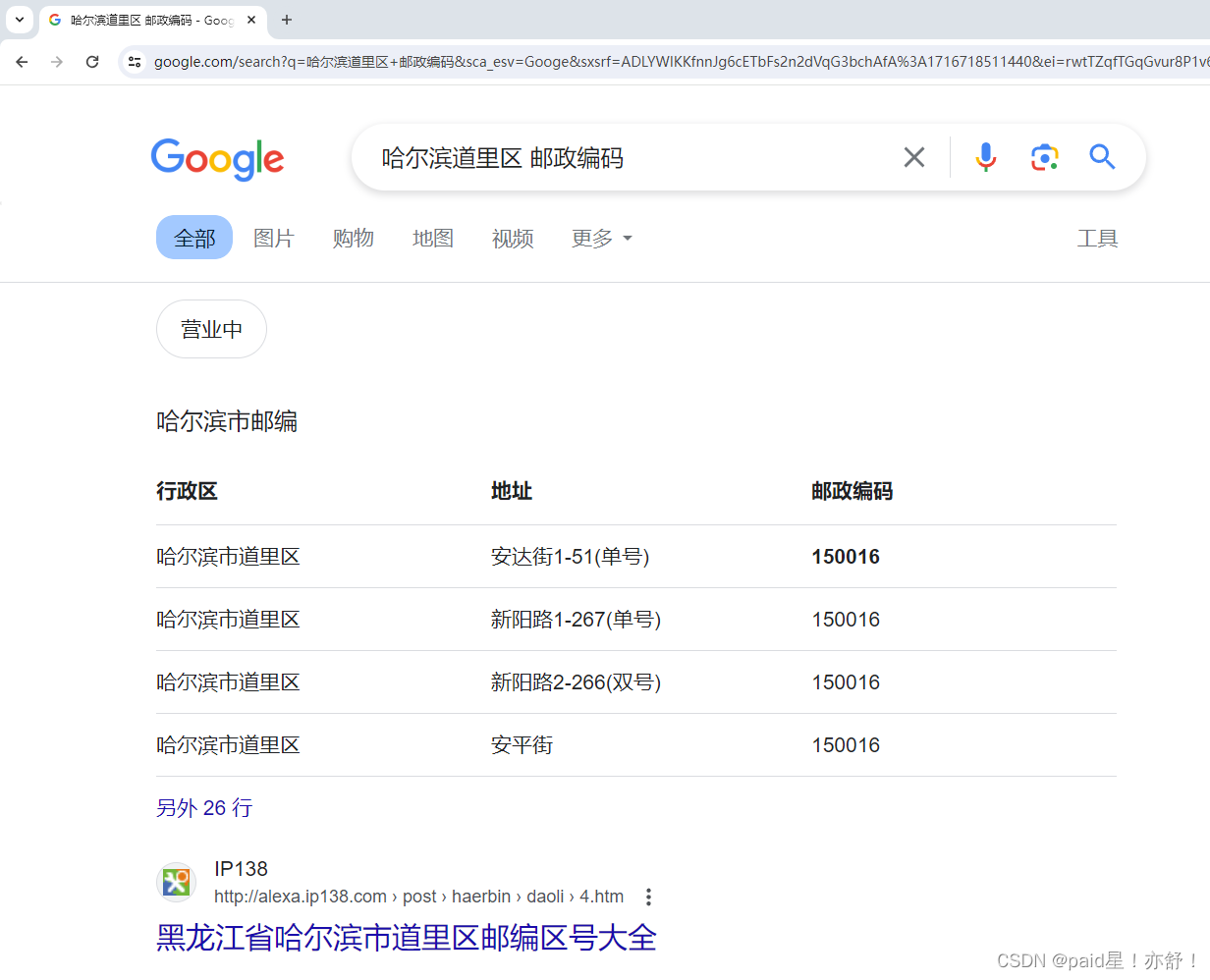Screen dimensions: 1210x980
Task: Clear the search box with X icon
Action: pos(914,157)
